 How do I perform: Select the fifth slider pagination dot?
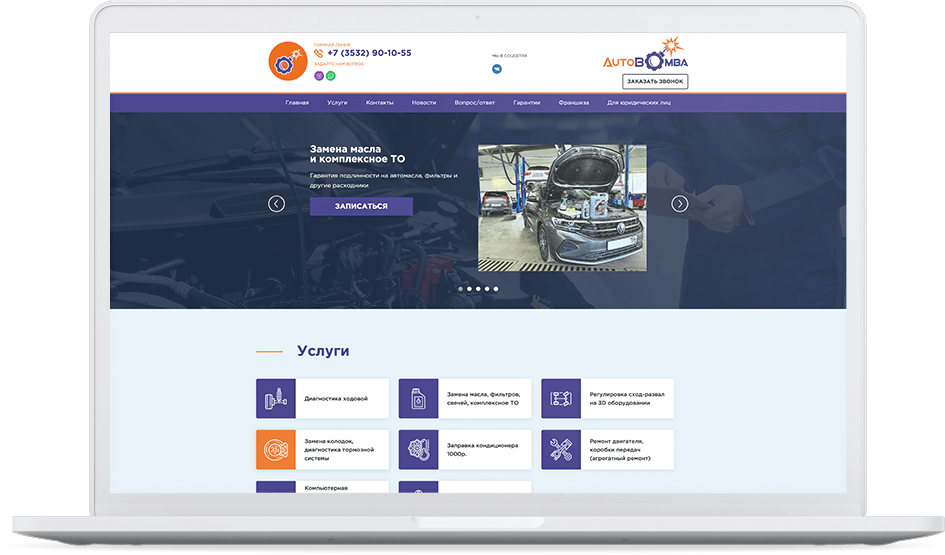pyautogui.click(x=496, y=289)
